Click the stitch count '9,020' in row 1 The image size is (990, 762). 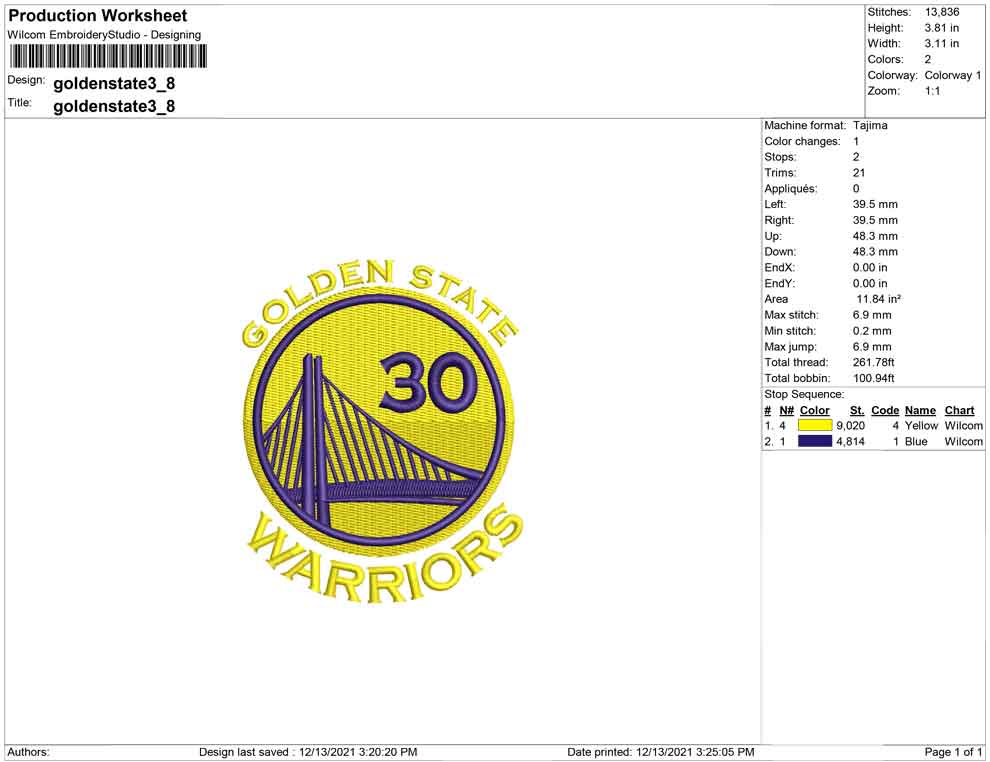click(850, 426)
